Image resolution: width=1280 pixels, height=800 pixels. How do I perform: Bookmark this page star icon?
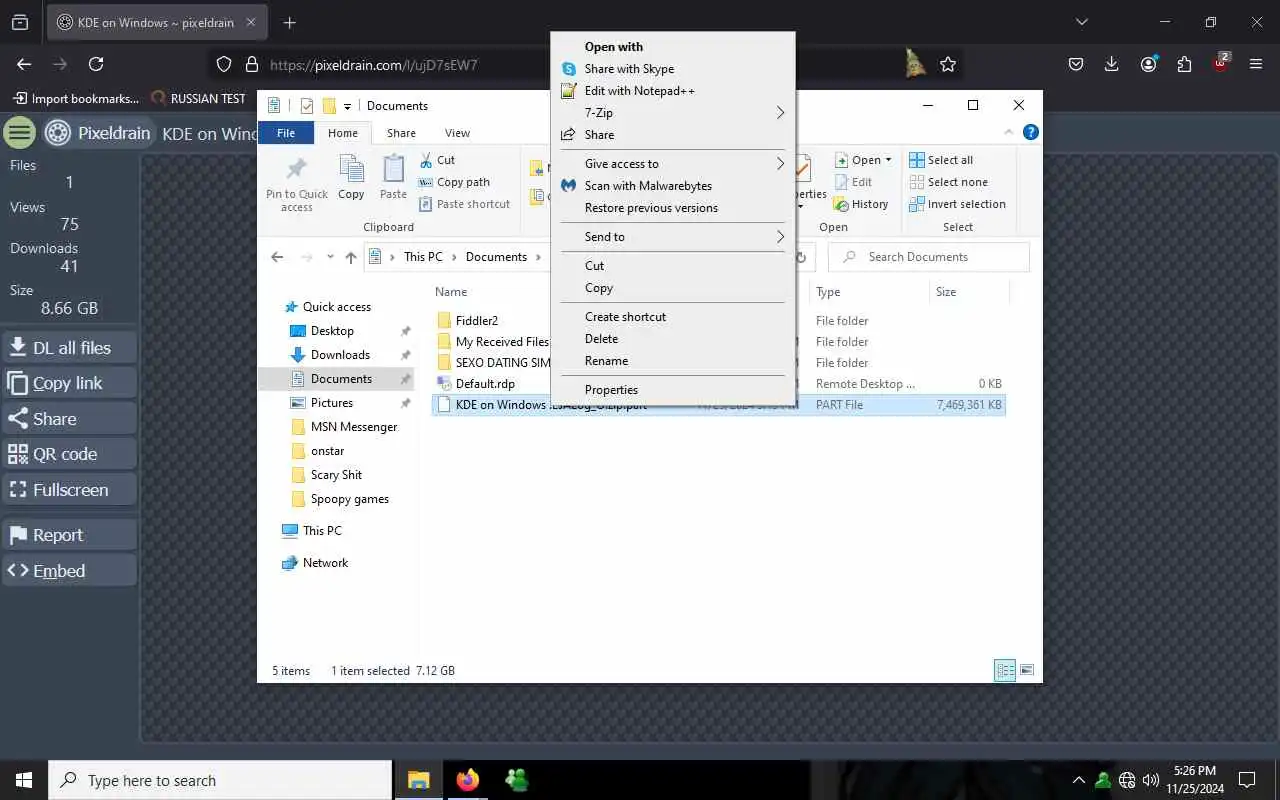point(948,64)
